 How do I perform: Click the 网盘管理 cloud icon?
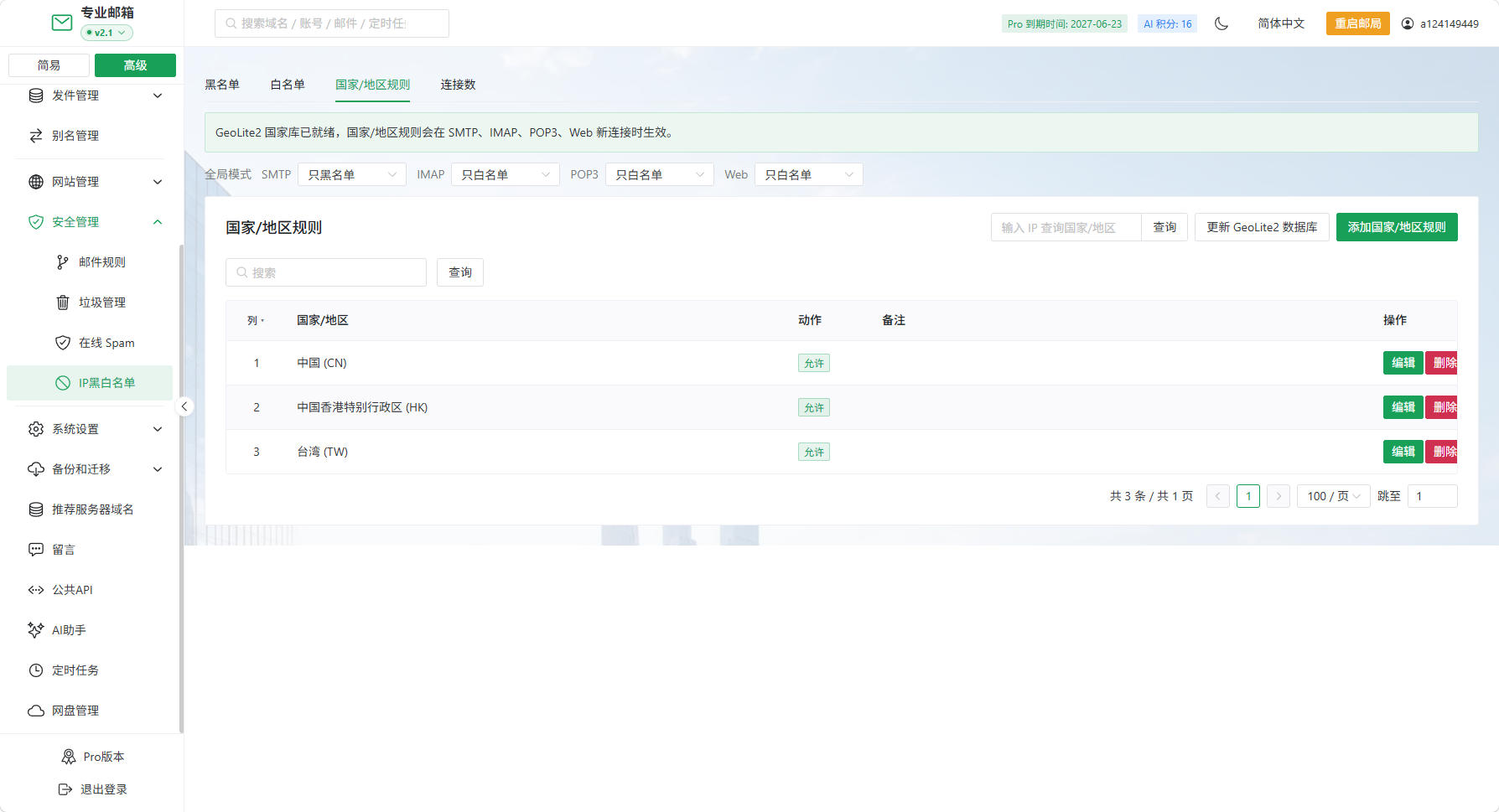(36, 711)
